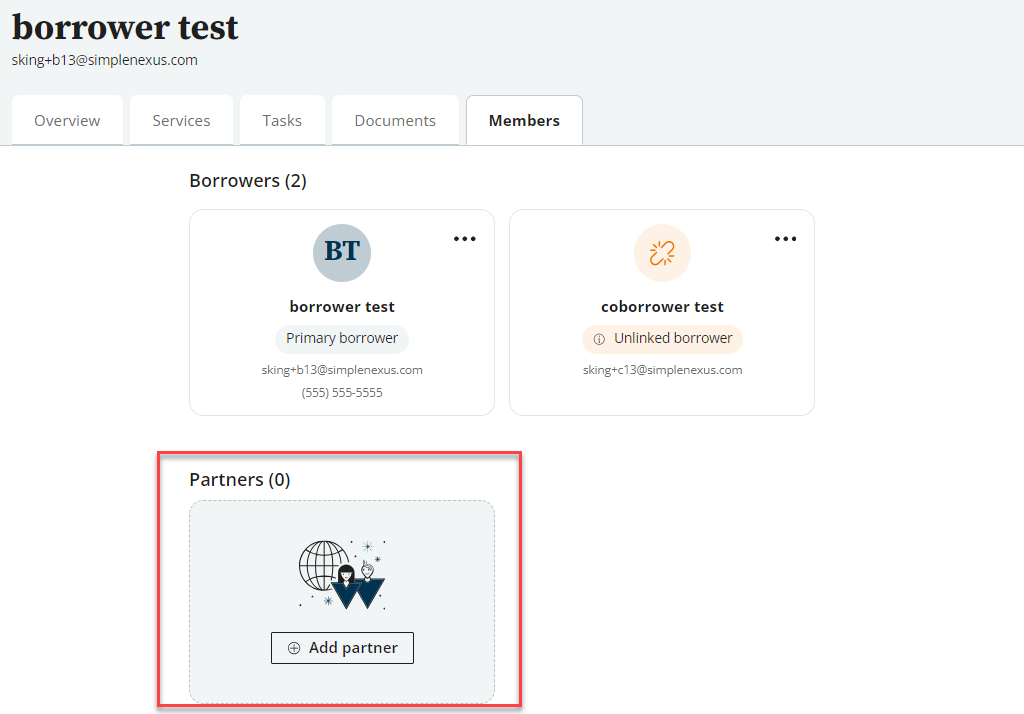Click the BT initials avatar
The width and height of the screenshot is (1024, 714).
coord(342,252)
